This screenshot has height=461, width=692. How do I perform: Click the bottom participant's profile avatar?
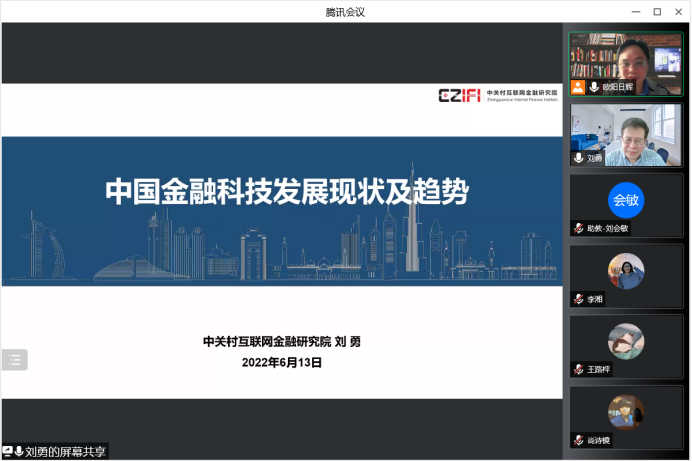tap(626, 411)
